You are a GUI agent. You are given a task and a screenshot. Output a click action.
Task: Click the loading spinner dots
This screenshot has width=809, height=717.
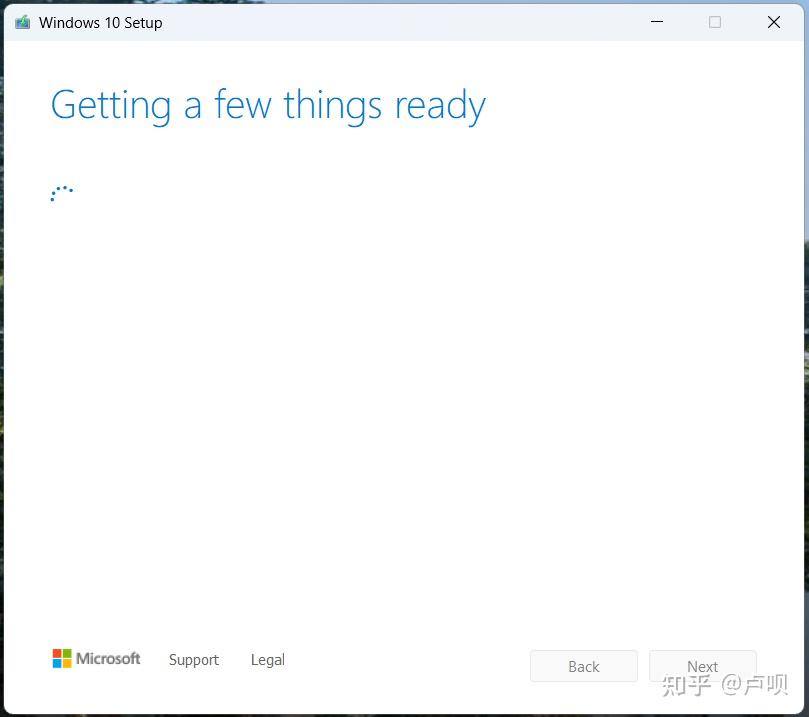coord(61,193)
